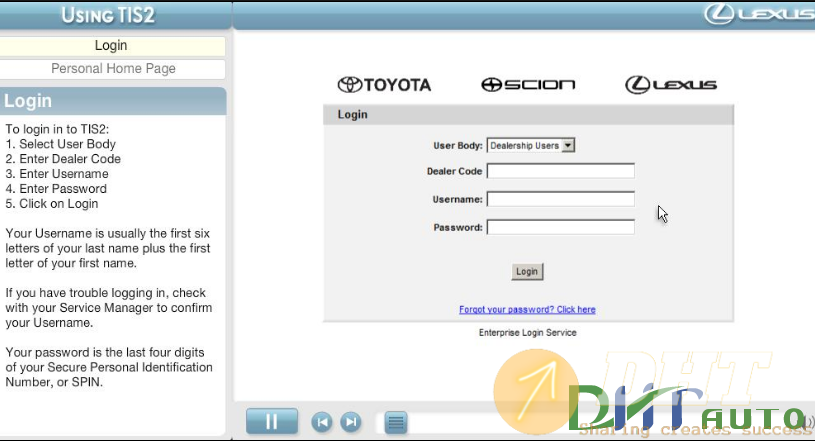Select the Login item in the sidebar

(x=111, y=46)
